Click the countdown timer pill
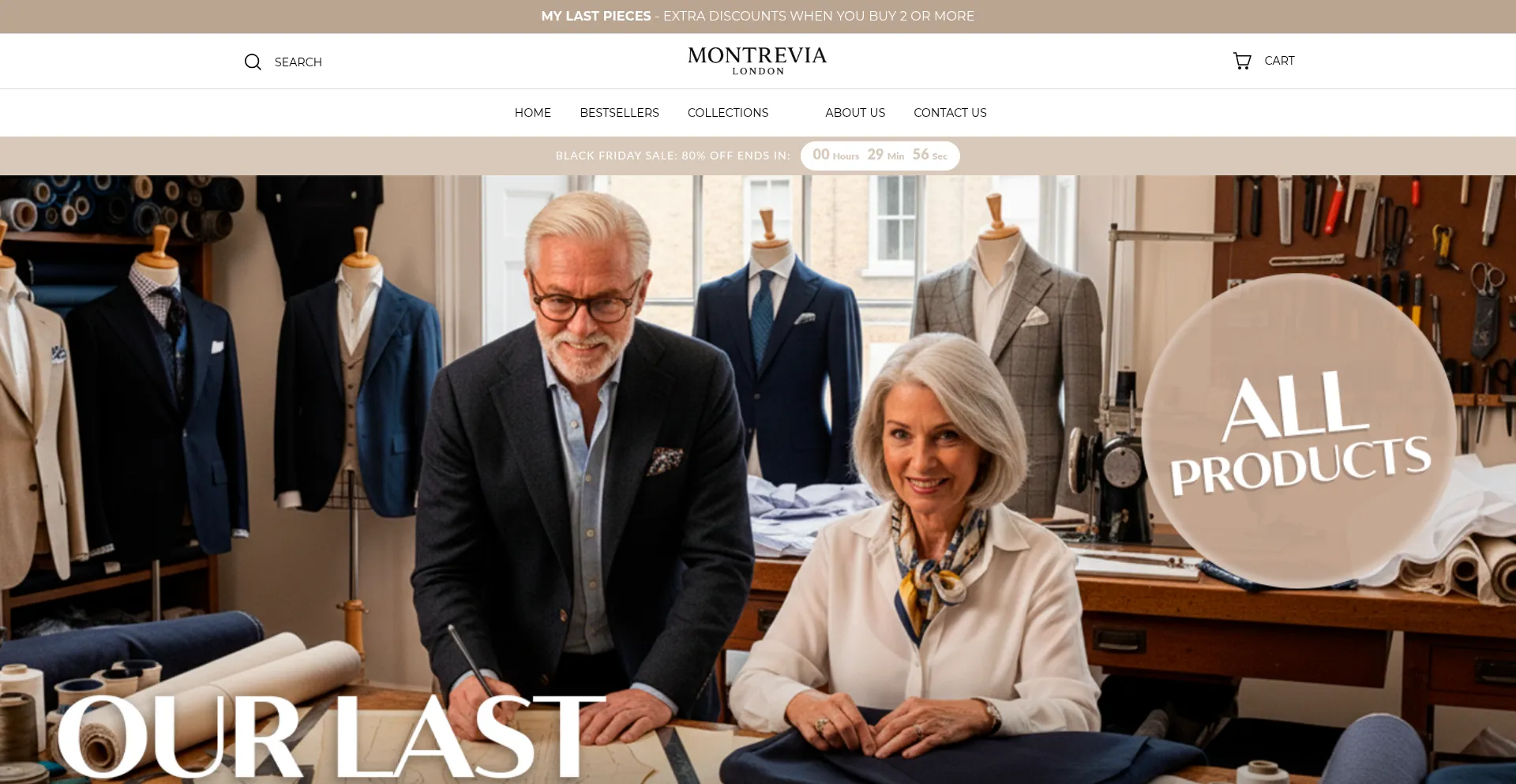 tap(880, 156)
